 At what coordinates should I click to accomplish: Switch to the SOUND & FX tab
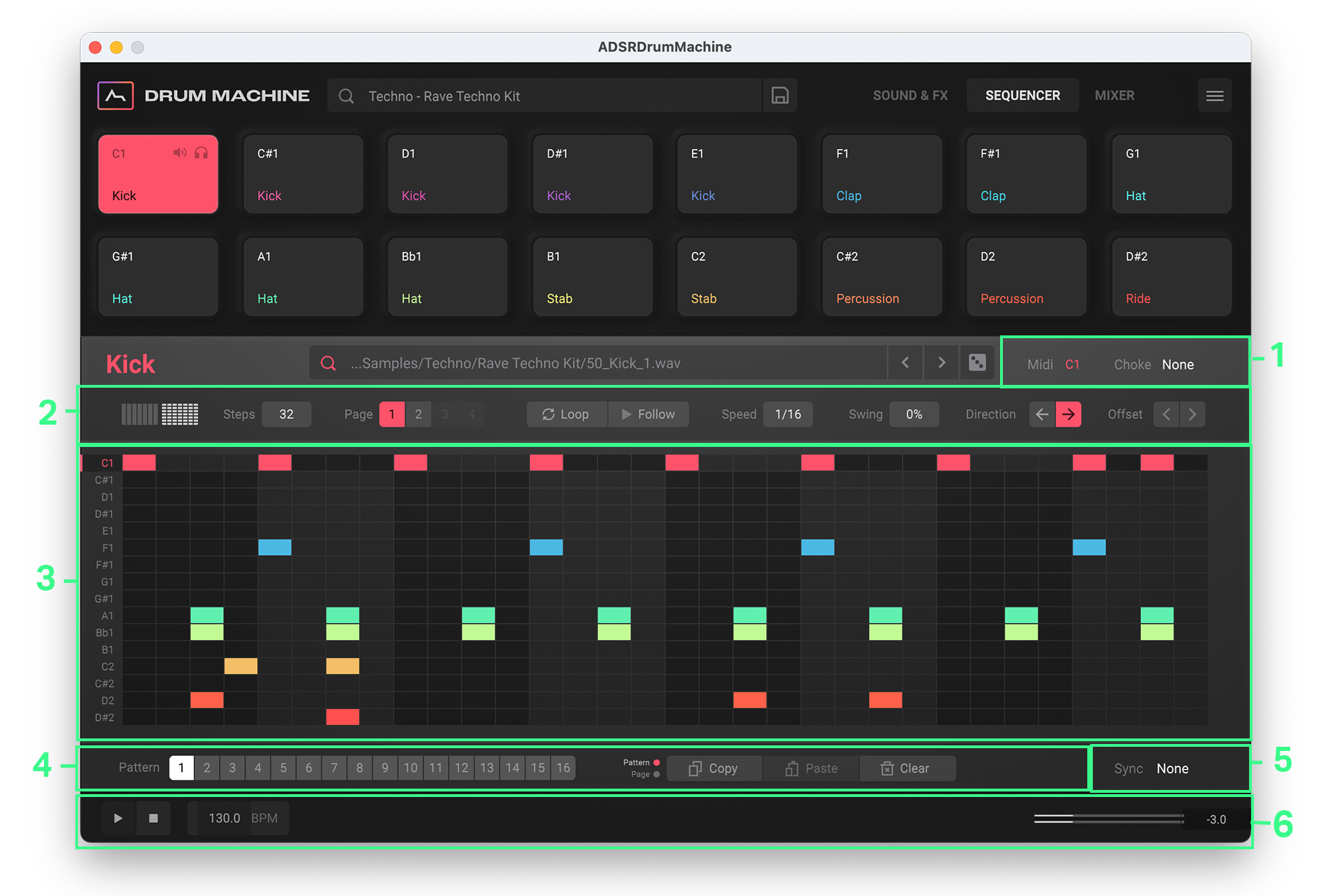click(910, 96)
